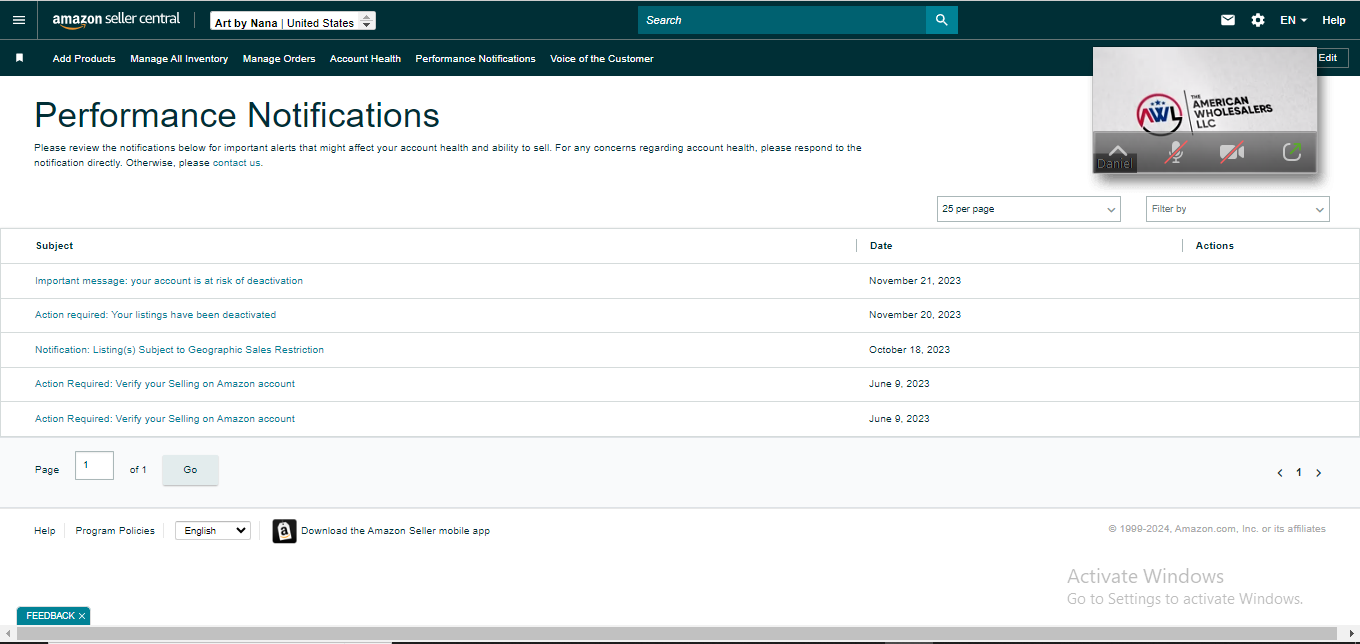Image resolution: width=1360 pixels, height=644 pixels.
Task: Open the Filter by dropdown
Action: (1238, 209)
